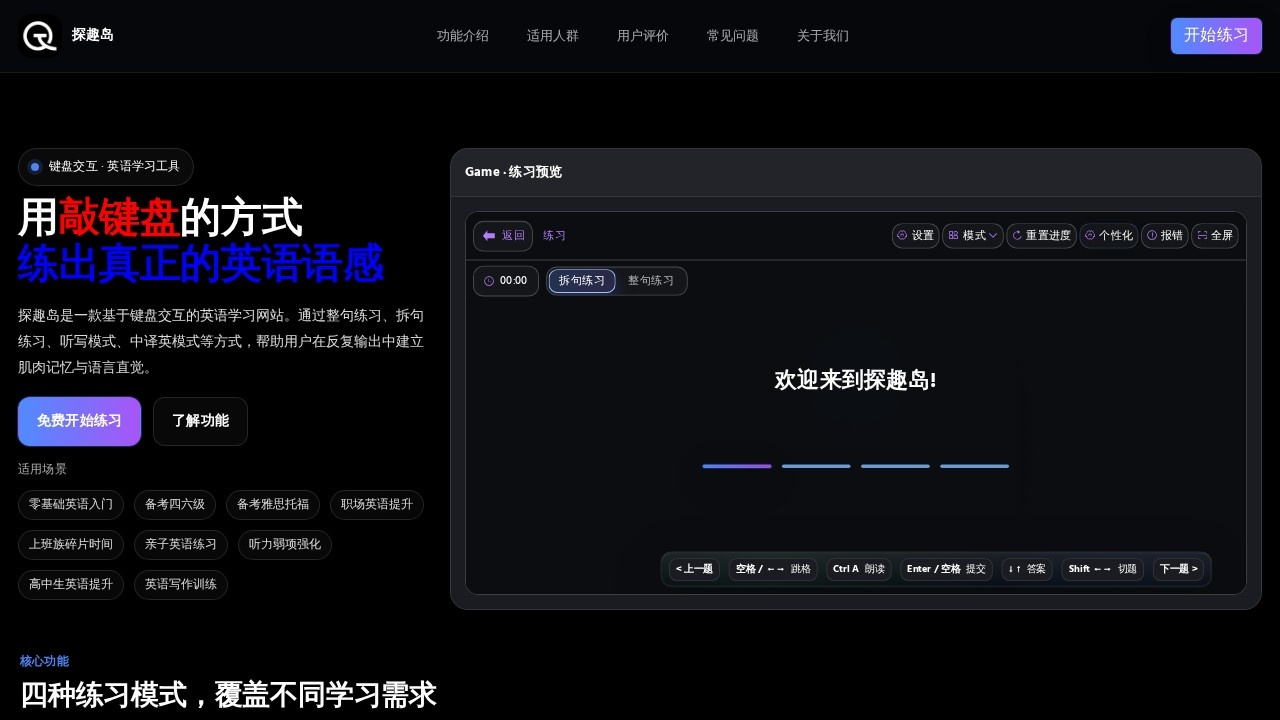Select the 拆句练习 practice toggle
This screenshot has width=1280, height=720.
pos(582,281)
